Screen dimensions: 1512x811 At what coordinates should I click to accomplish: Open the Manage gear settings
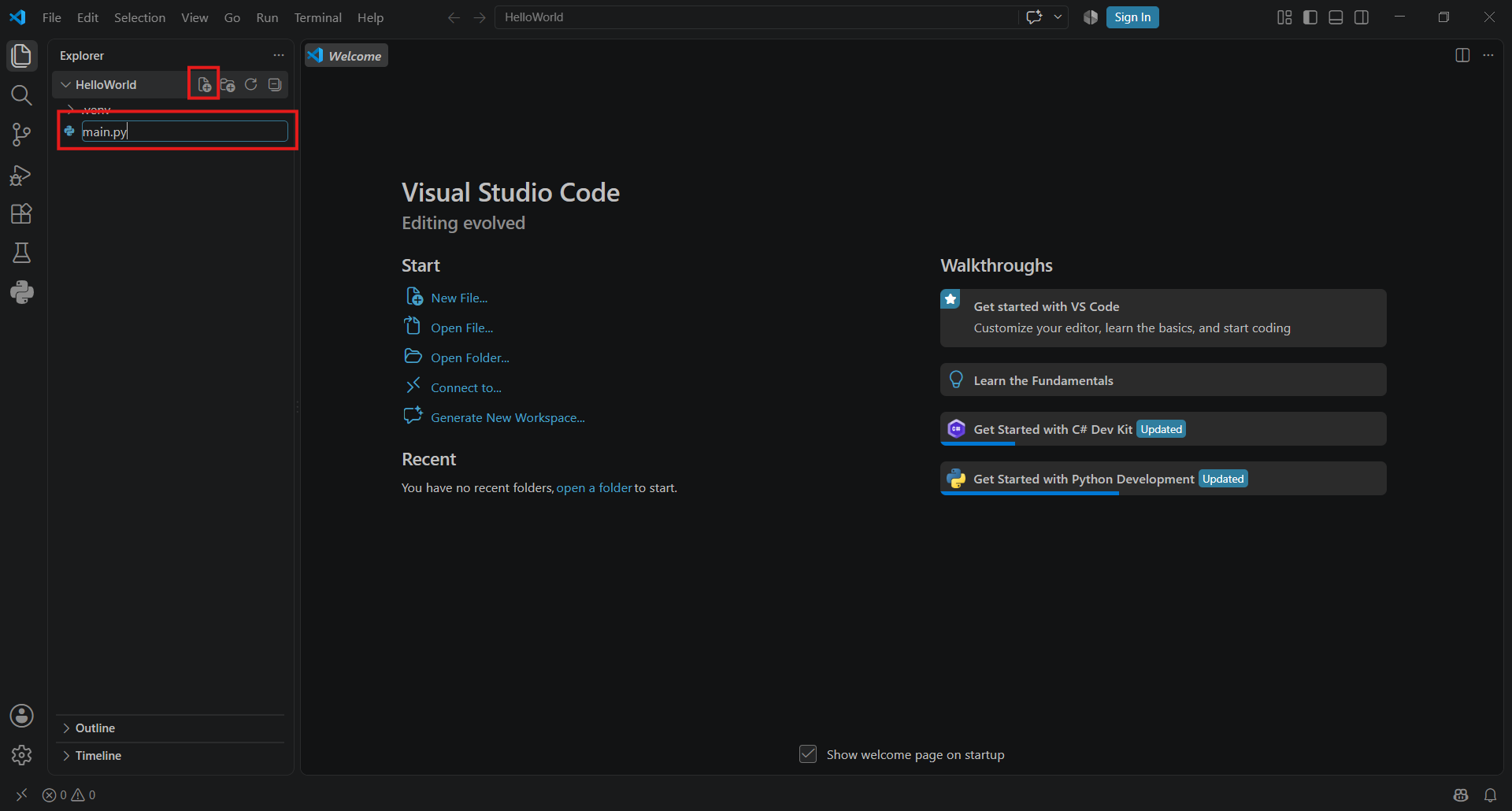21,755
